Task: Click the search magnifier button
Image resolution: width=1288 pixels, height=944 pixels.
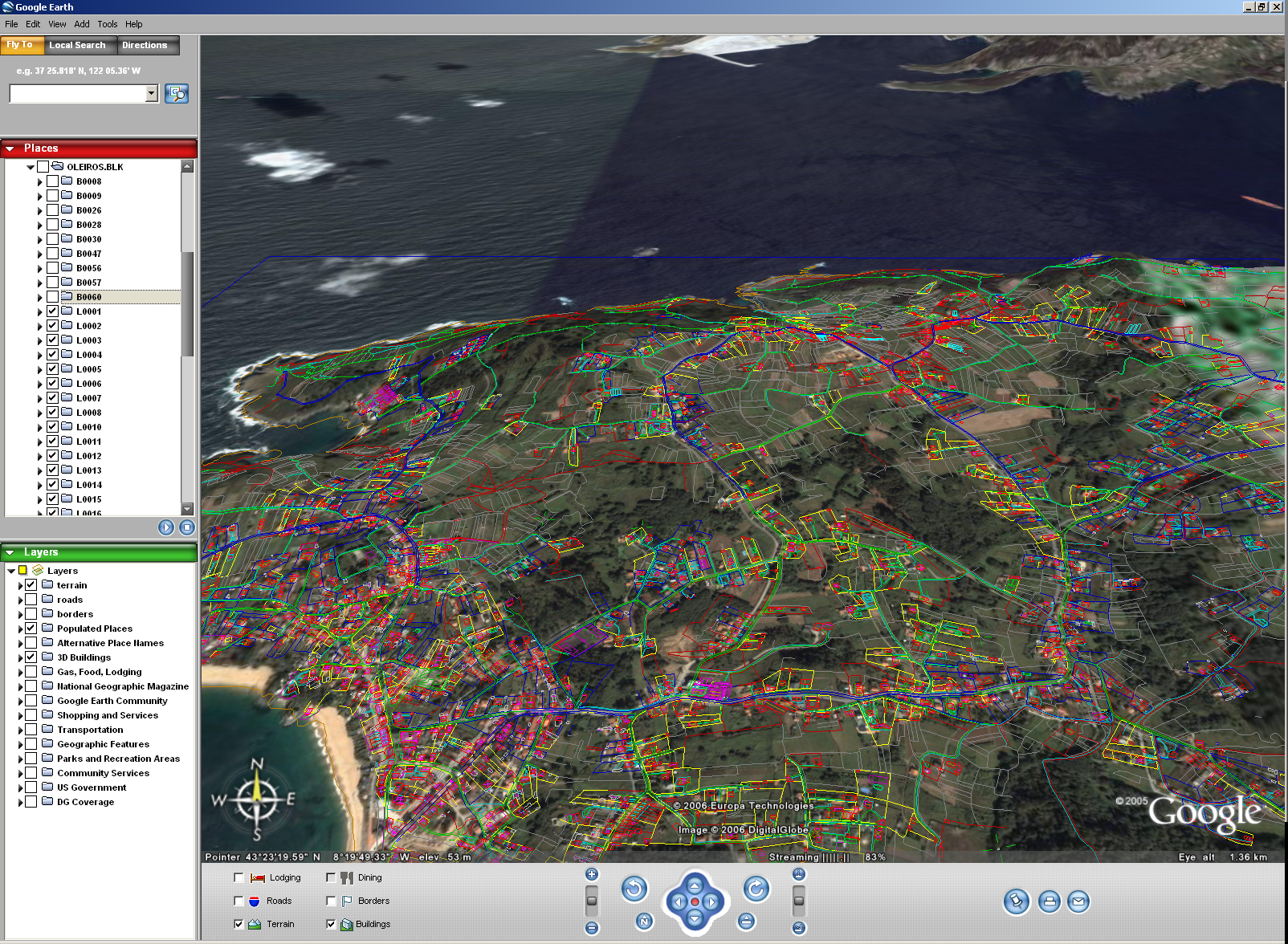Action: pyautogui.click(x=177, y=94)
